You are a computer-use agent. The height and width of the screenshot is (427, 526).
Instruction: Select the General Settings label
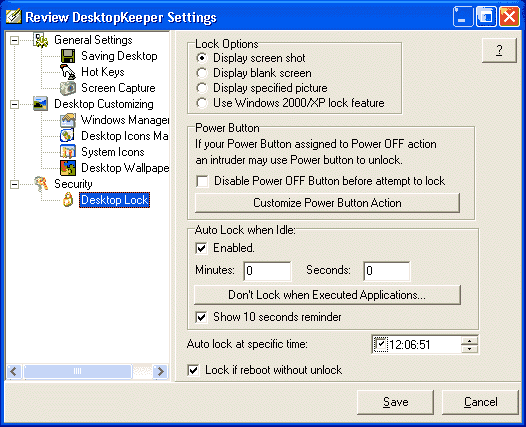click(x=93, y=40)
